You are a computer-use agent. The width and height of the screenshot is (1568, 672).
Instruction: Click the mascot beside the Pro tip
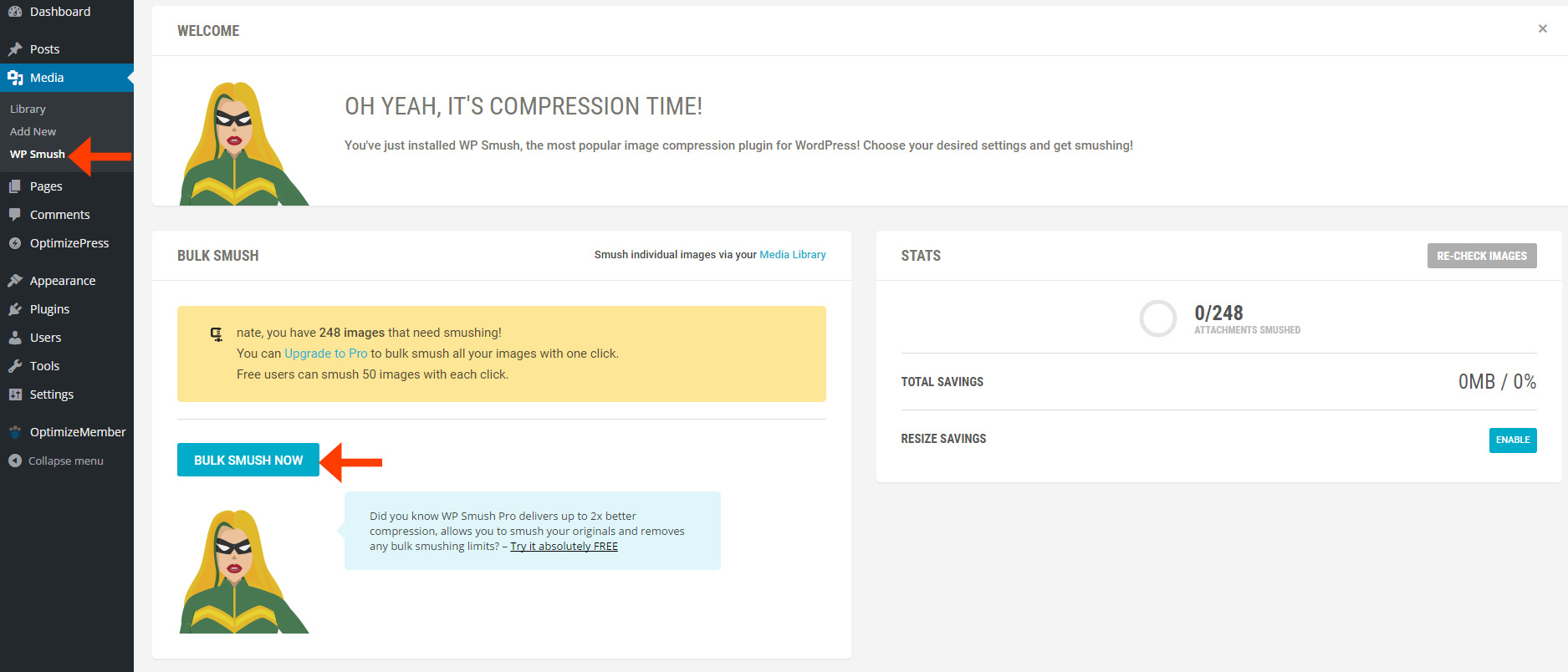click(x=243, y=571)
